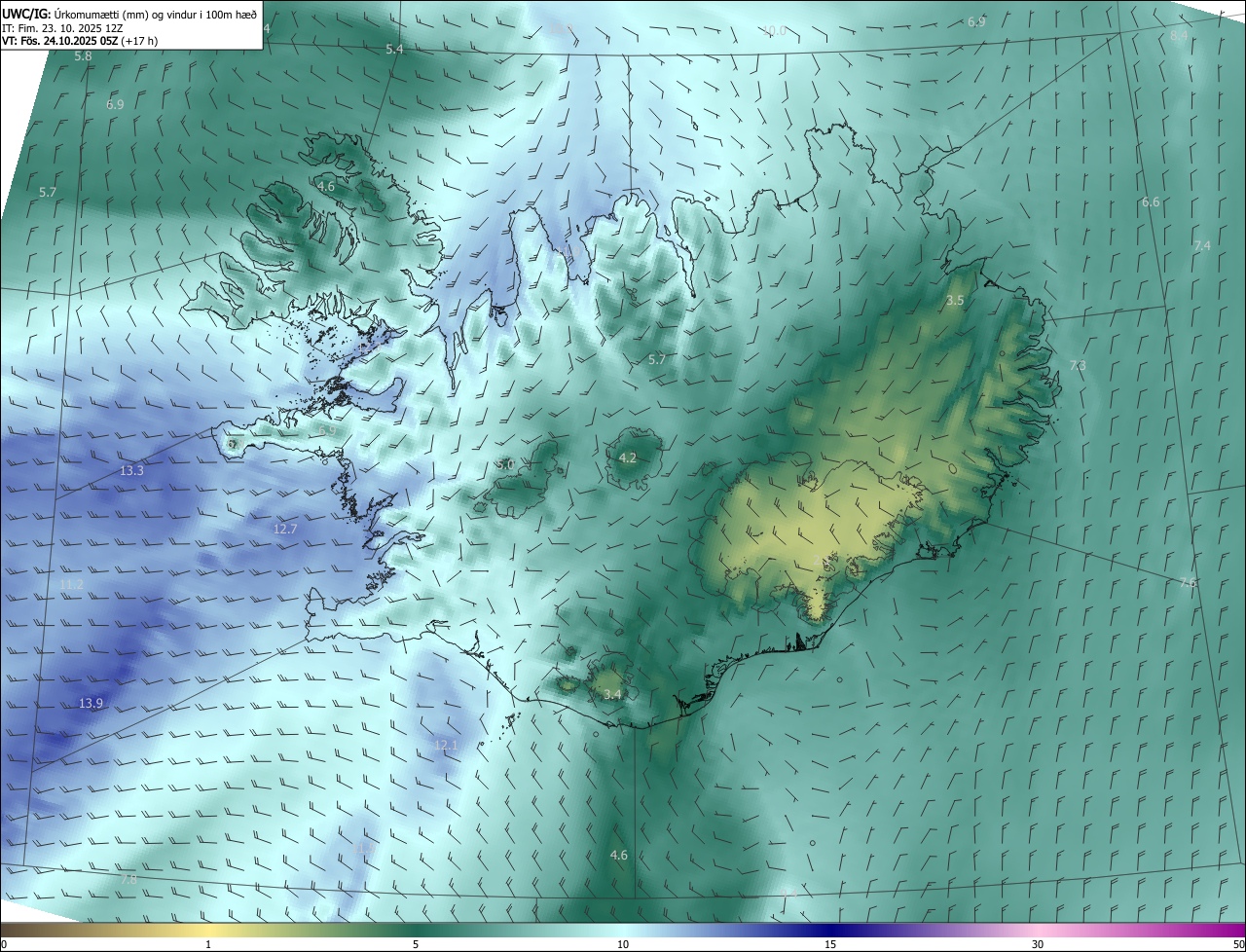Click the 'VT: Fös. 24.10.2025 05Z (+17 h)' line
Image resolution: width=1246 pixels, height=952 pixels.
80,41
